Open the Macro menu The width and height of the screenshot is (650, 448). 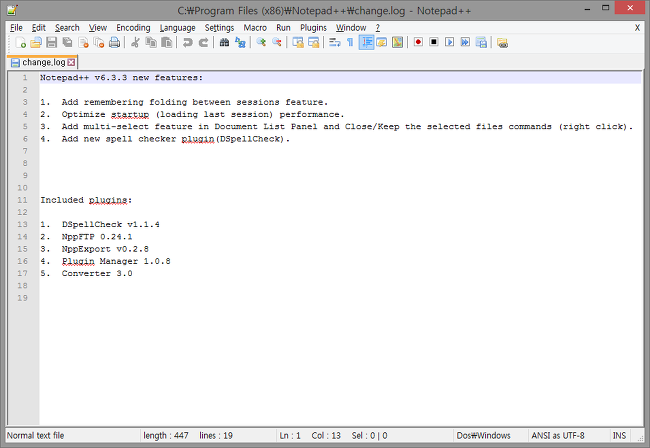coord(255,28)
